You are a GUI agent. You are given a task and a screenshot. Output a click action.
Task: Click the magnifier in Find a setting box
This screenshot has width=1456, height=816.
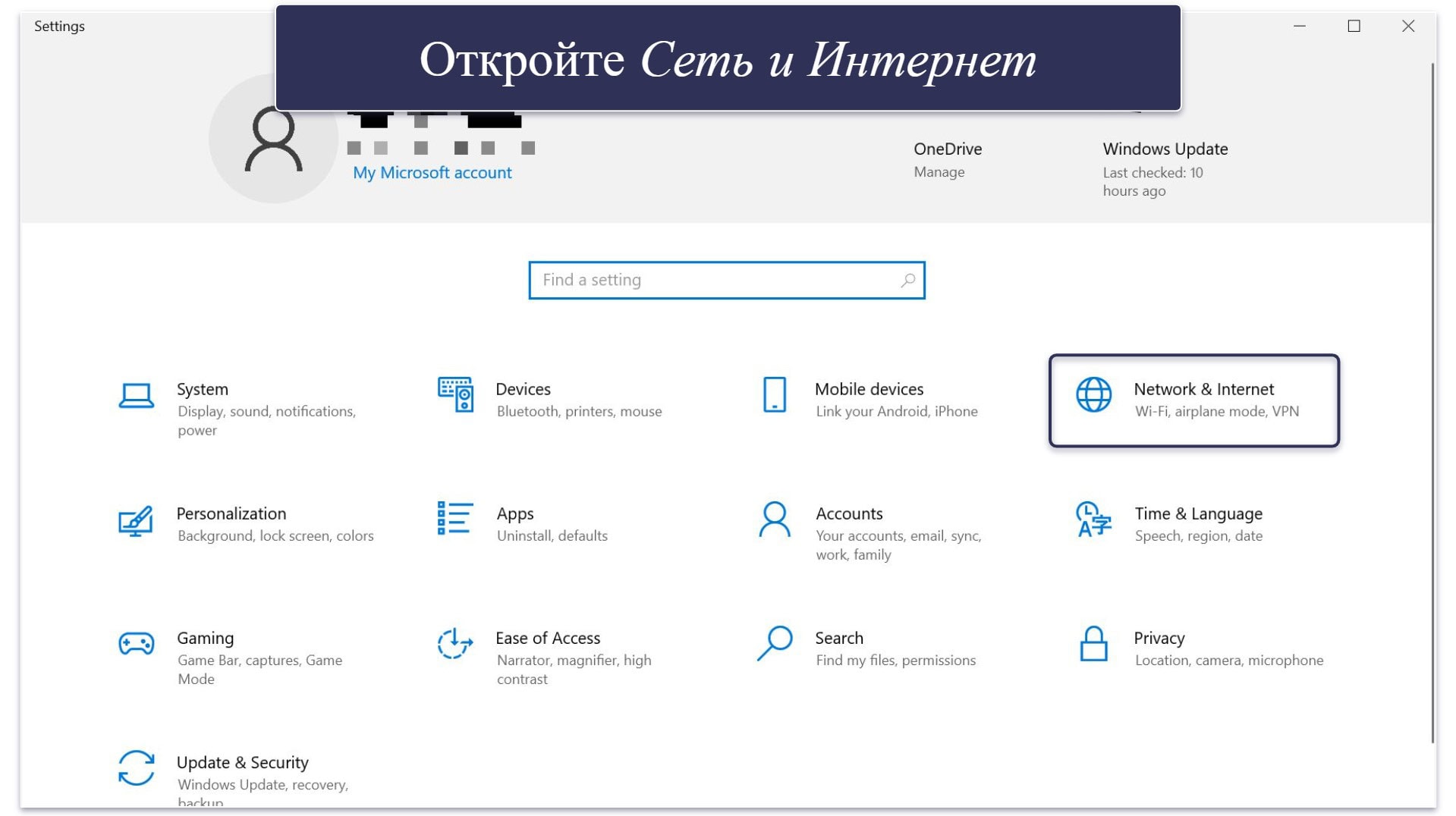pos(907,281)
